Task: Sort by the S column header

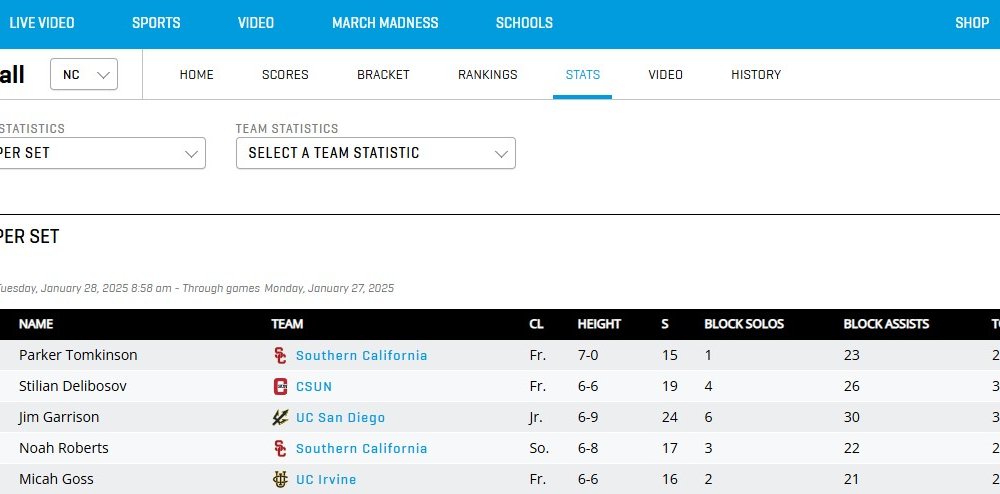Action: click(x=665, y=324)
